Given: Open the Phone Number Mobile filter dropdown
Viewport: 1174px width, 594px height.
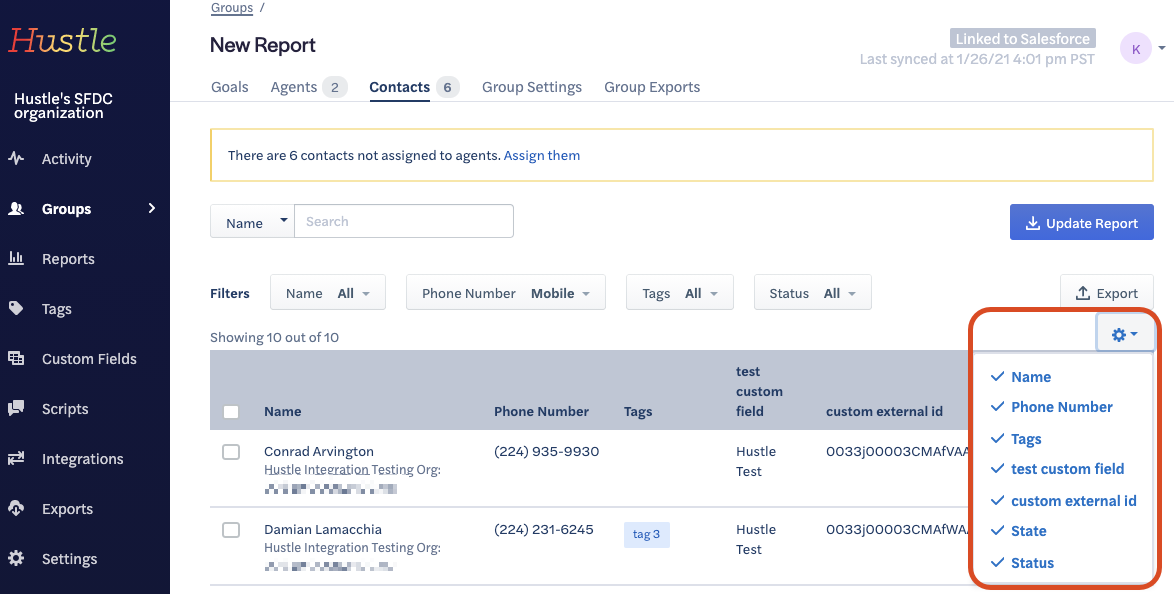Looking at the screenshot, I should [505, 293].
